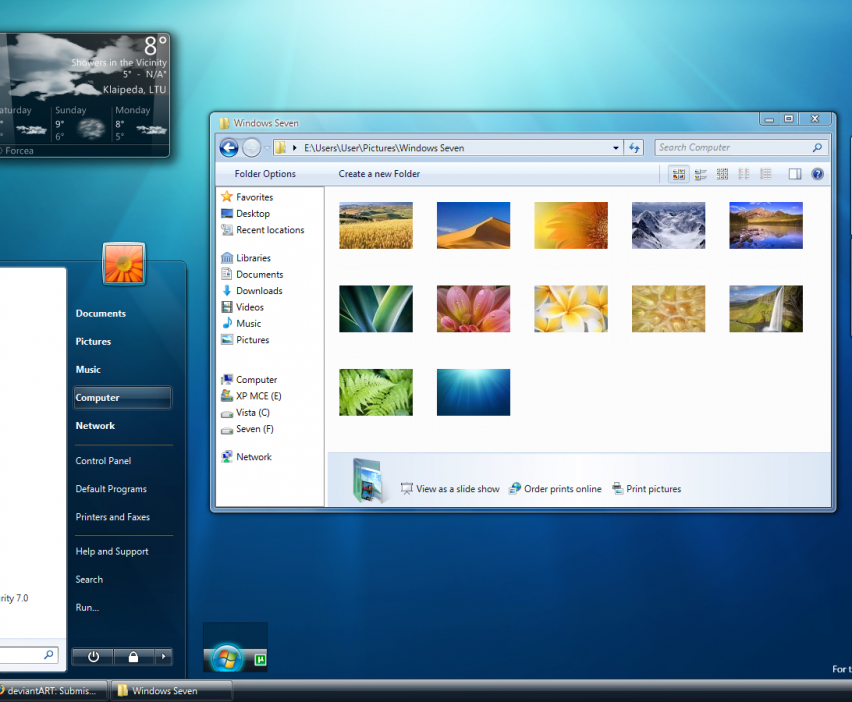The width and height of the screenshot is (852, 702).
Task: Select the Seven (F) drive in navigation pane
Action: pyautogui.click(x=254, y=429)
